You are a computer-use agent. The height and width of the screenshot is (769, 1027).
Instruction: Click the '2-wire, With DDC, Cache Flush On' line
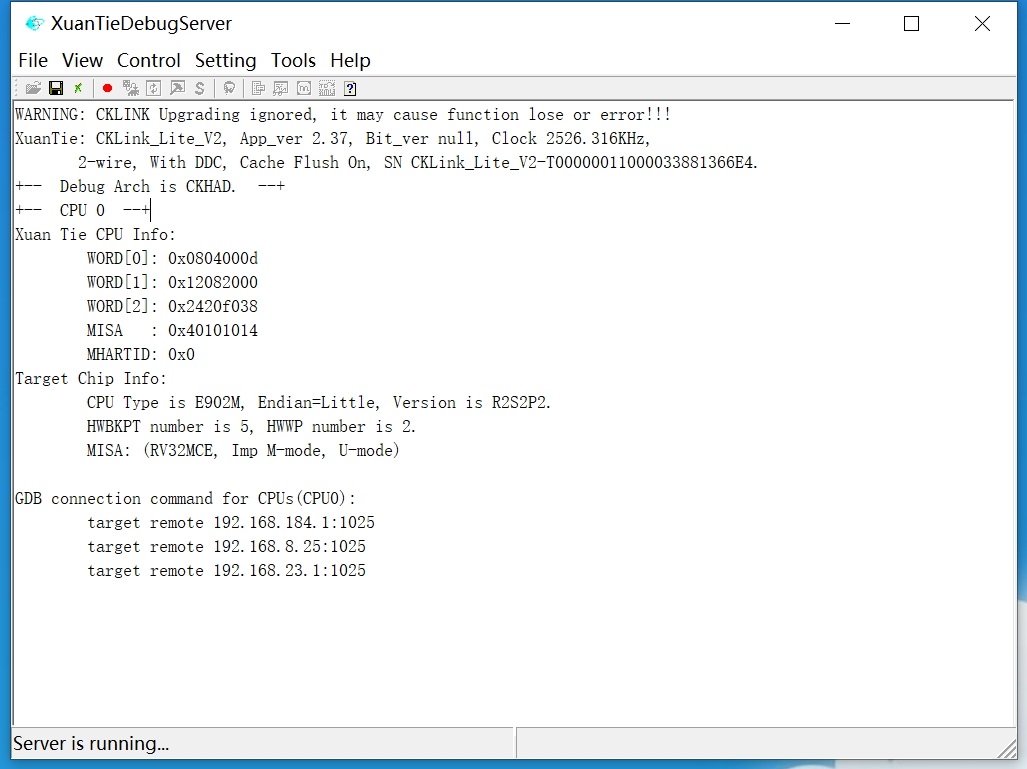click(x=418, y=162)
